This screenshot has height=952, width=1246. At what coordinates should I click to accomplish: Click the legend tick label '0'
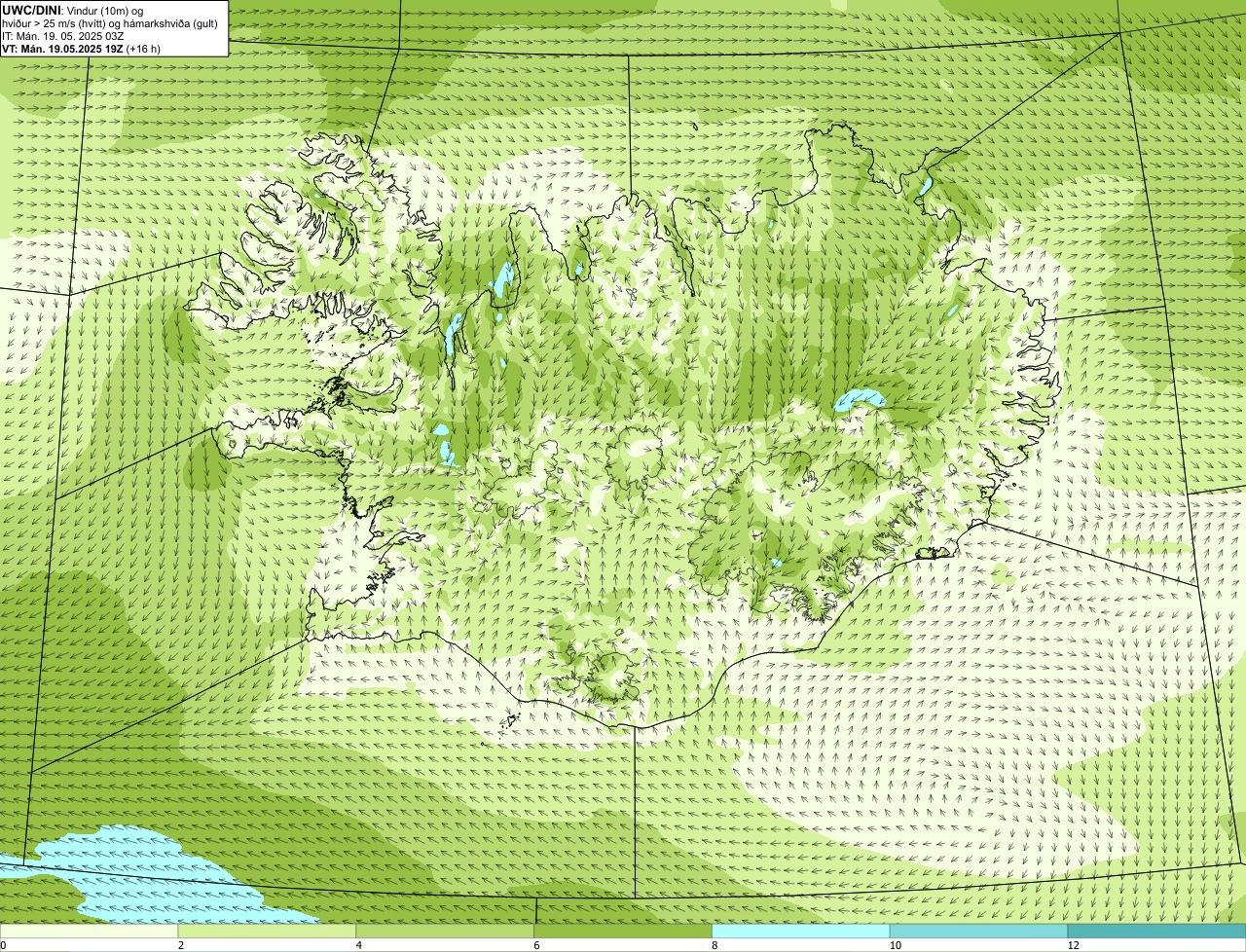click(3, 945)
